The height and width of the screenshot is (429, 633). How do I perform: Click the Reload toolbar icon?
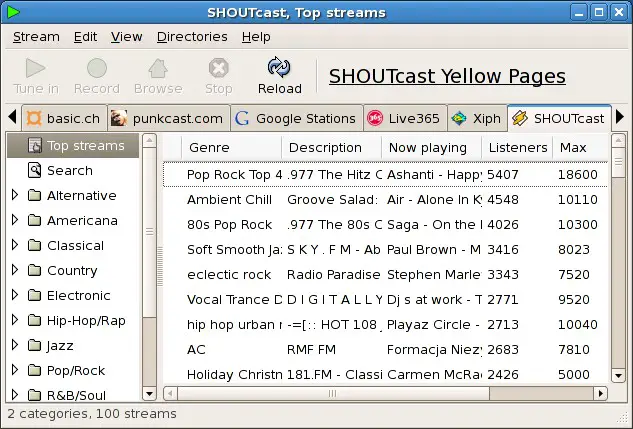(x=279, y=67)
